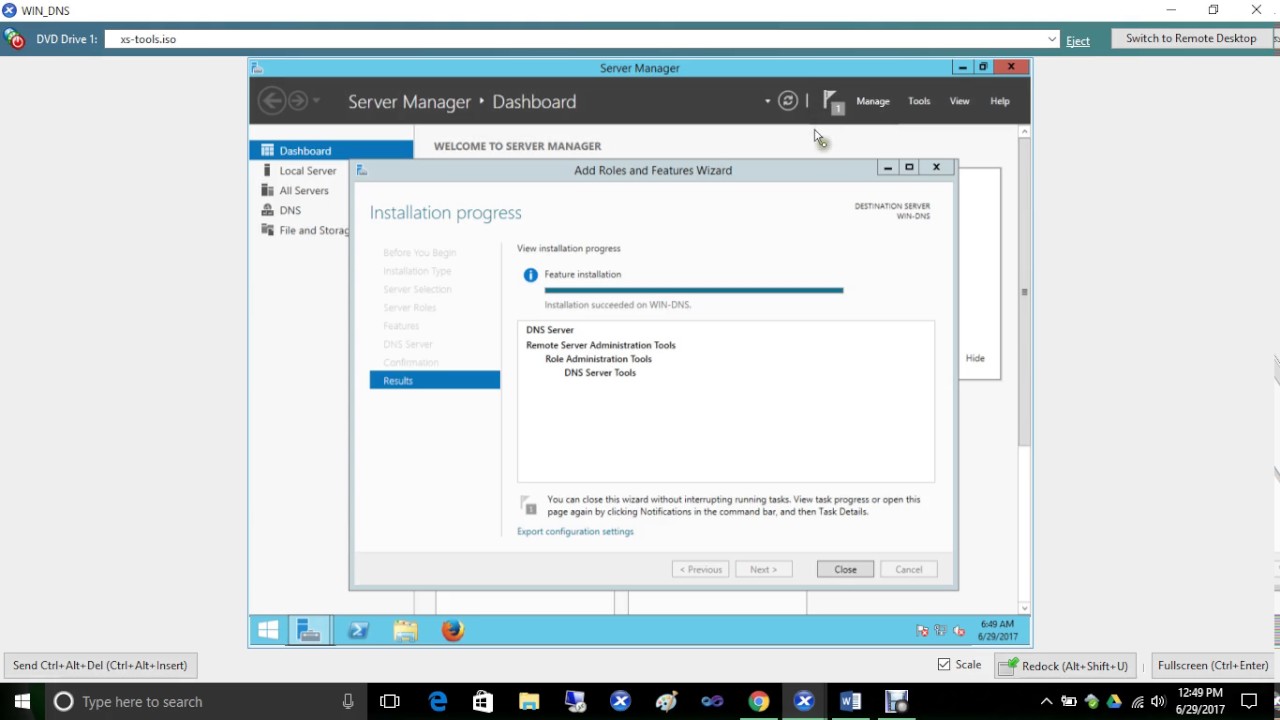
Task: Click 'DNS Server' in the results list
Action: tap(550, 330)
